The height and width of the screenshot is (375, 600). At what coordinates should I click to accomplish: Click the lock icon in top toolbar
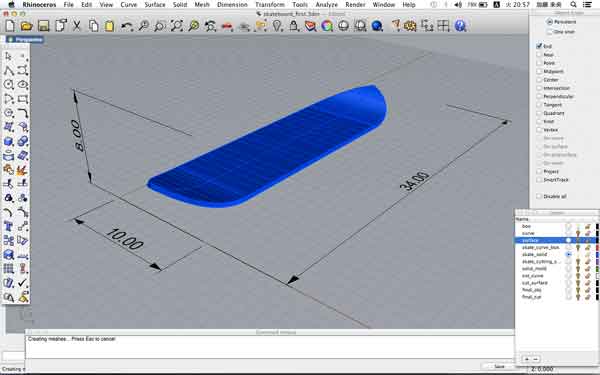click(x=294, y=26)
